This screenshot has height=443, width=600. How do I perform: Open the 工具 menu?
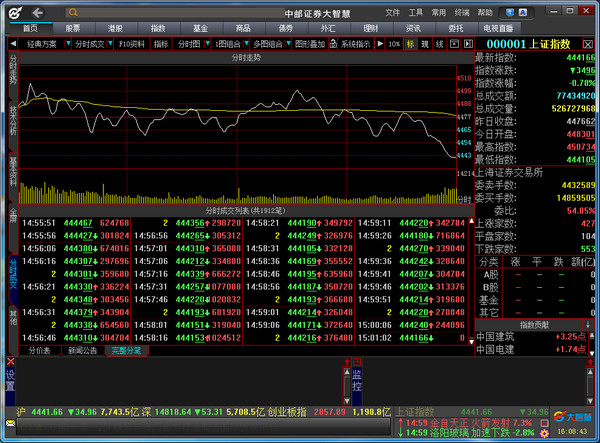click(x=416, y=13)
